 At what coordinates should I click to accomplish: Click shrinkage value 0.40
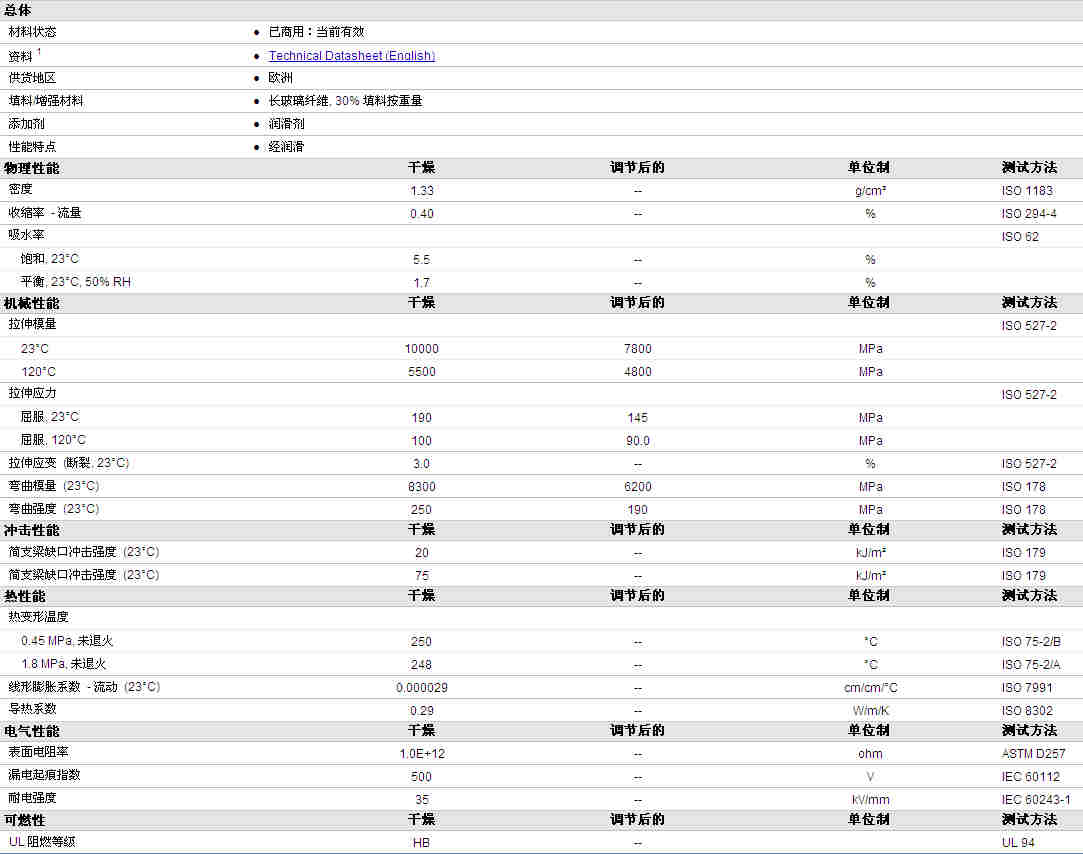click(x=422, y=214)
